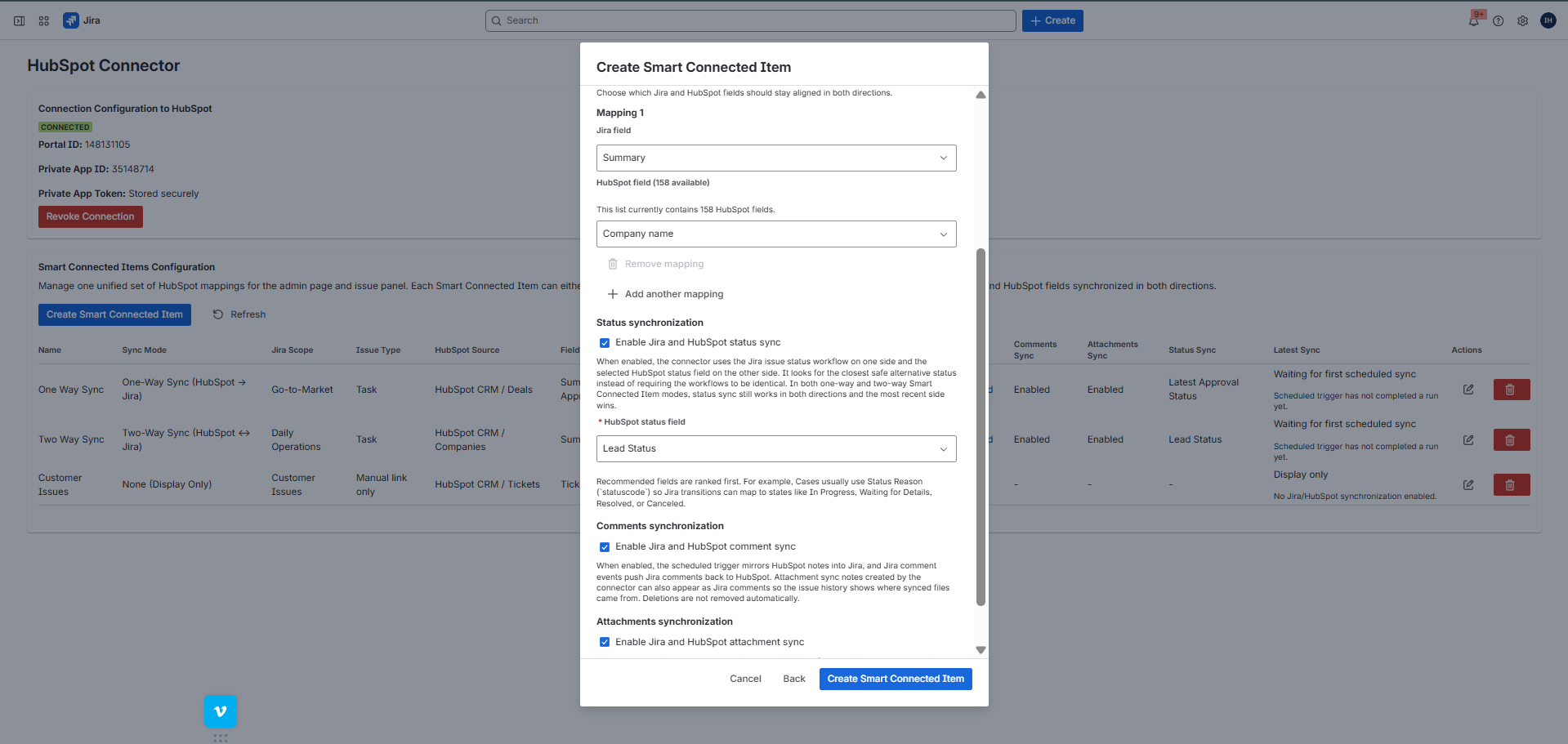The image size is (1568, 744).
Task: Open the Lead Status field dropdown
Action: click(775, 448)
